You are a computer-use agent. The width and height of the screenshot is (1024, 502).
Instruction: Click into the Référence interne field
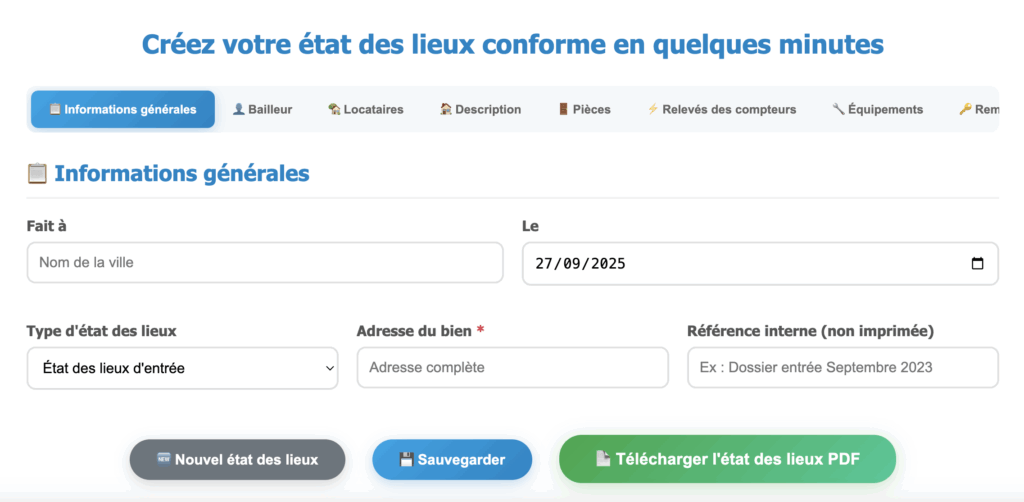click(842, 368)
